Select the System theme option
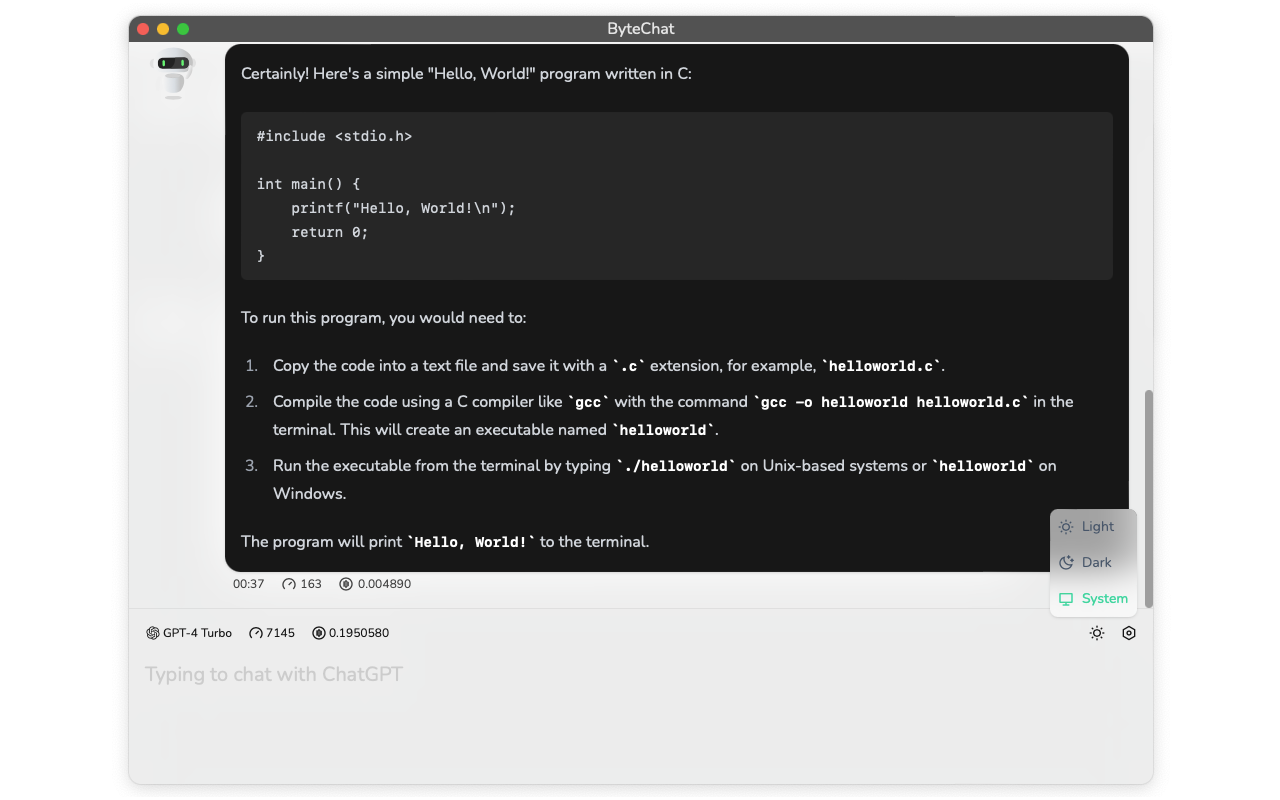1280x800 pixels. (x=1093, y=599)
